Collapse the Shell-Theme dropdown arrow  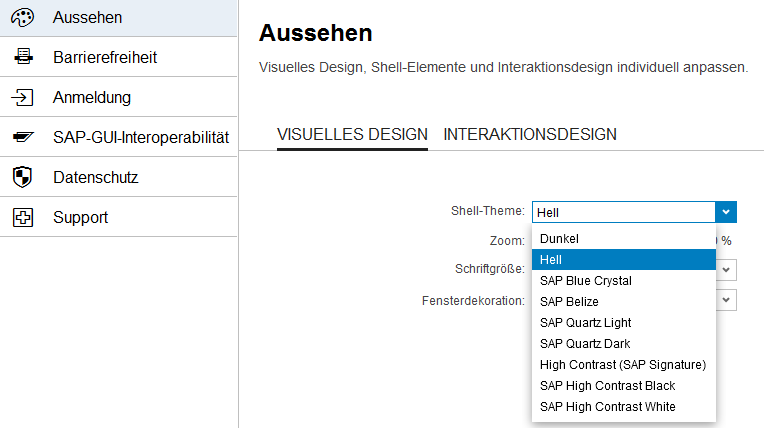(727, 211)
